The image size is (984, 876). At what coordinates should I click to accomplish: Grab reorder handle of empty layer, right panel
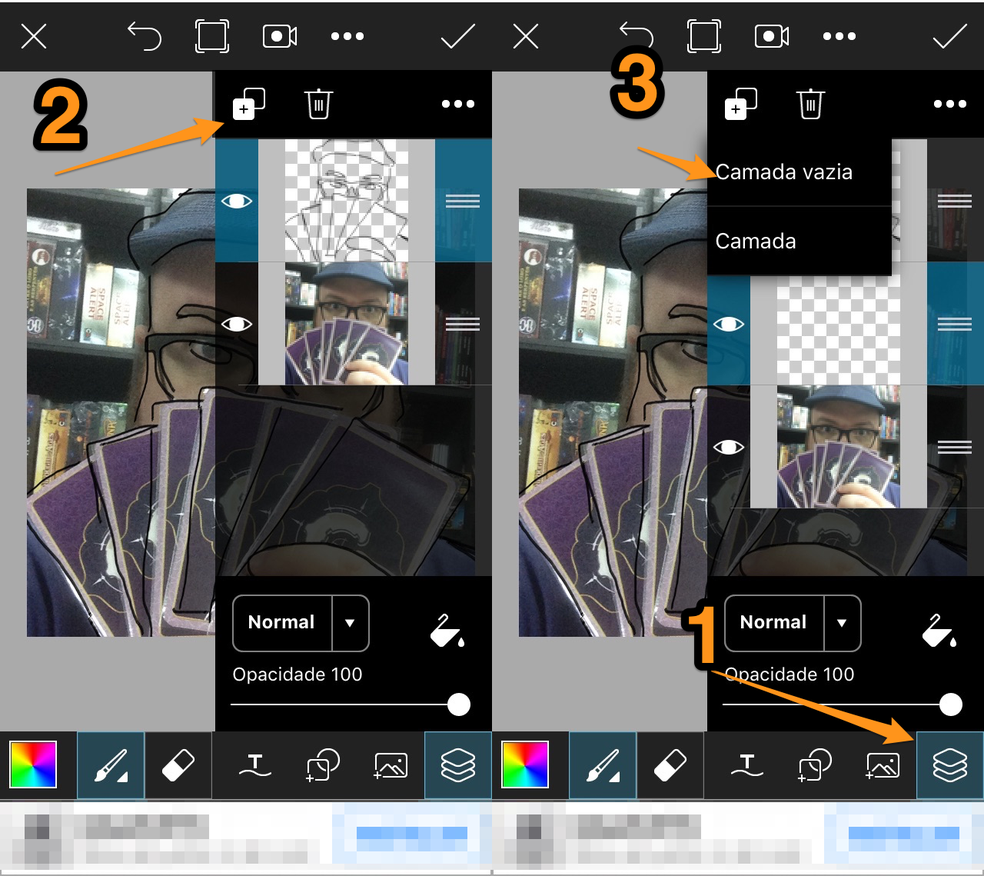click(x=955, y=324)
